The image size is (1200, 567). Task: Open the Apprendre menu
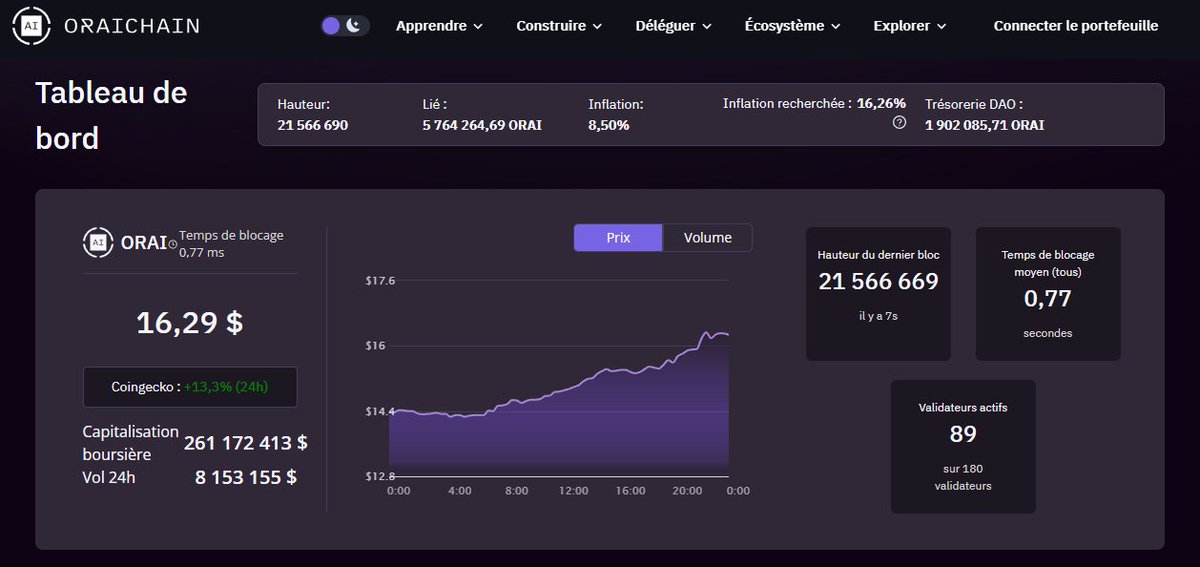(x=439, y=26)
